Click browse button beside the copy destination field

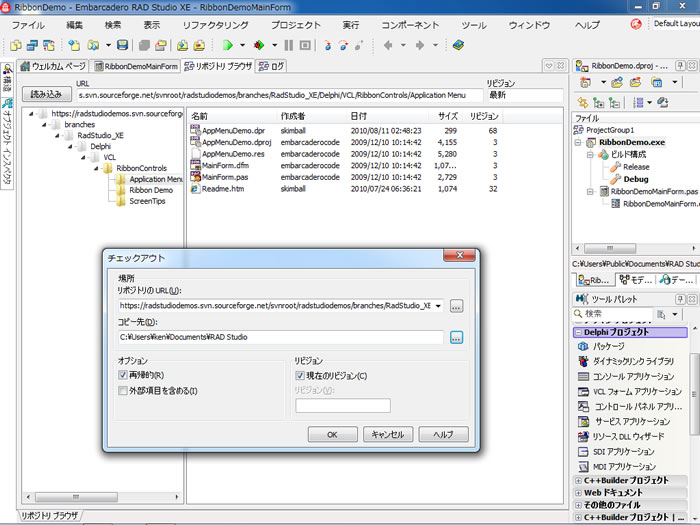point(456,338)
